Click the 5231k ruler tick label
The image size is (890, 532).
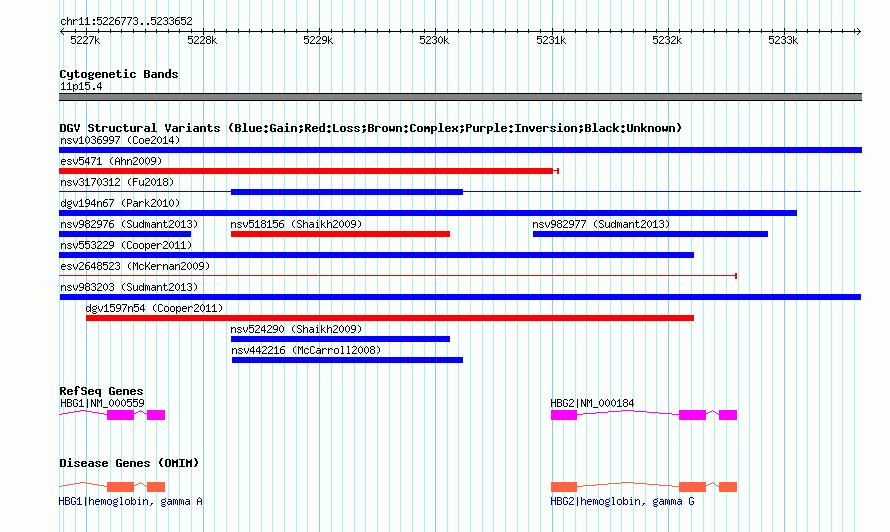[x=551, y=40]
